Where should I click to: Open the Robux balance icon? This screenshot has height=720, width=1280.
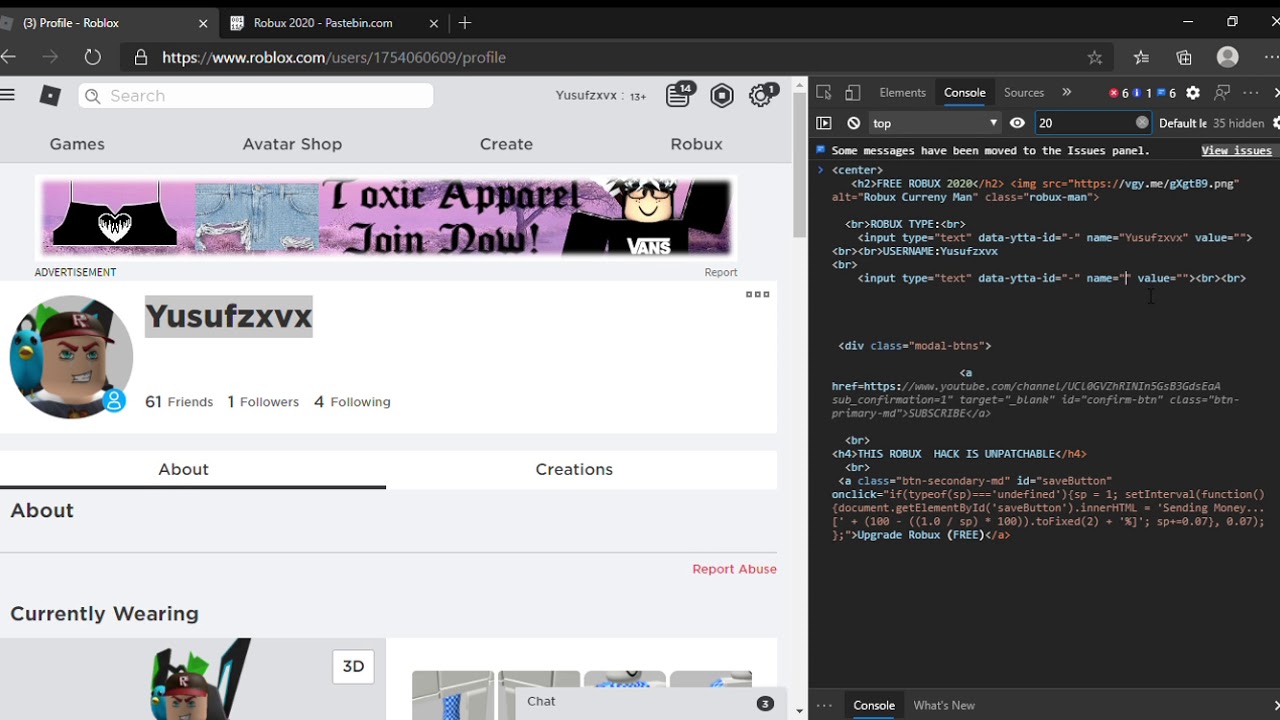point(722,96)
